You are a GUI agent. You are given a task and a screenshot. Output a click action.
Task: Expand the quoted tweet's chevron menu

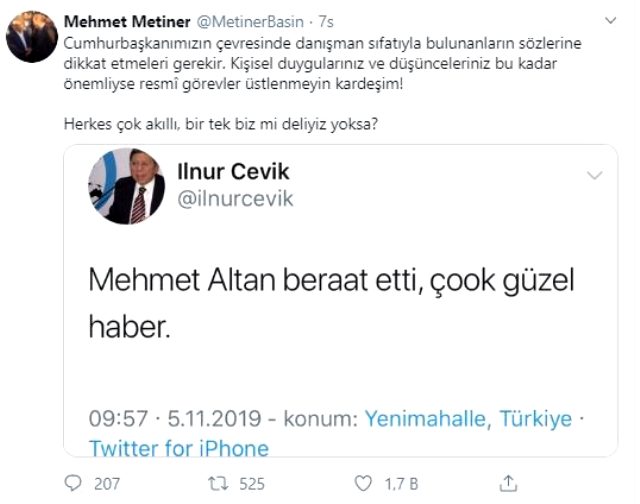point(594,176)
